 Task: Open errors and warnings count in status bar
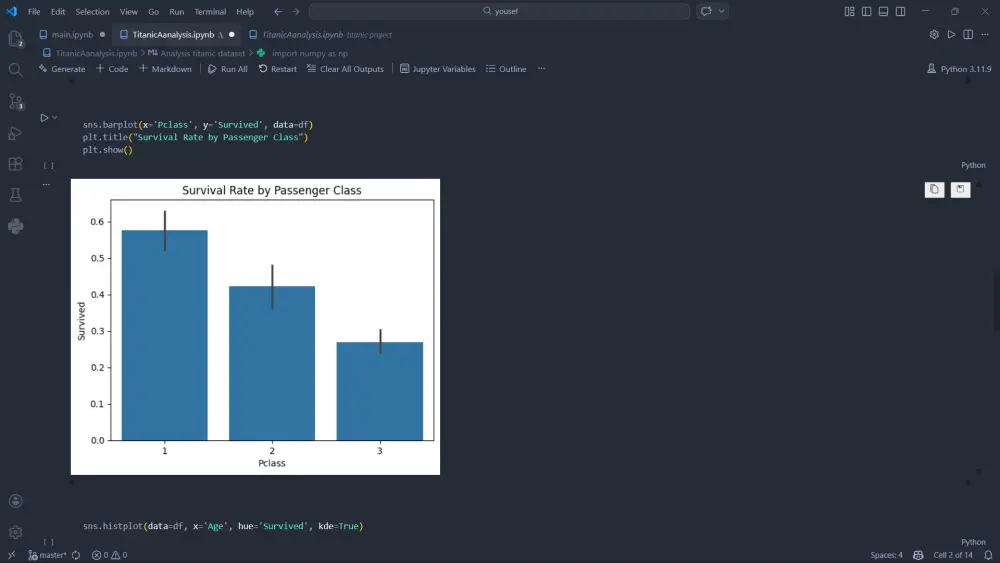109,555
